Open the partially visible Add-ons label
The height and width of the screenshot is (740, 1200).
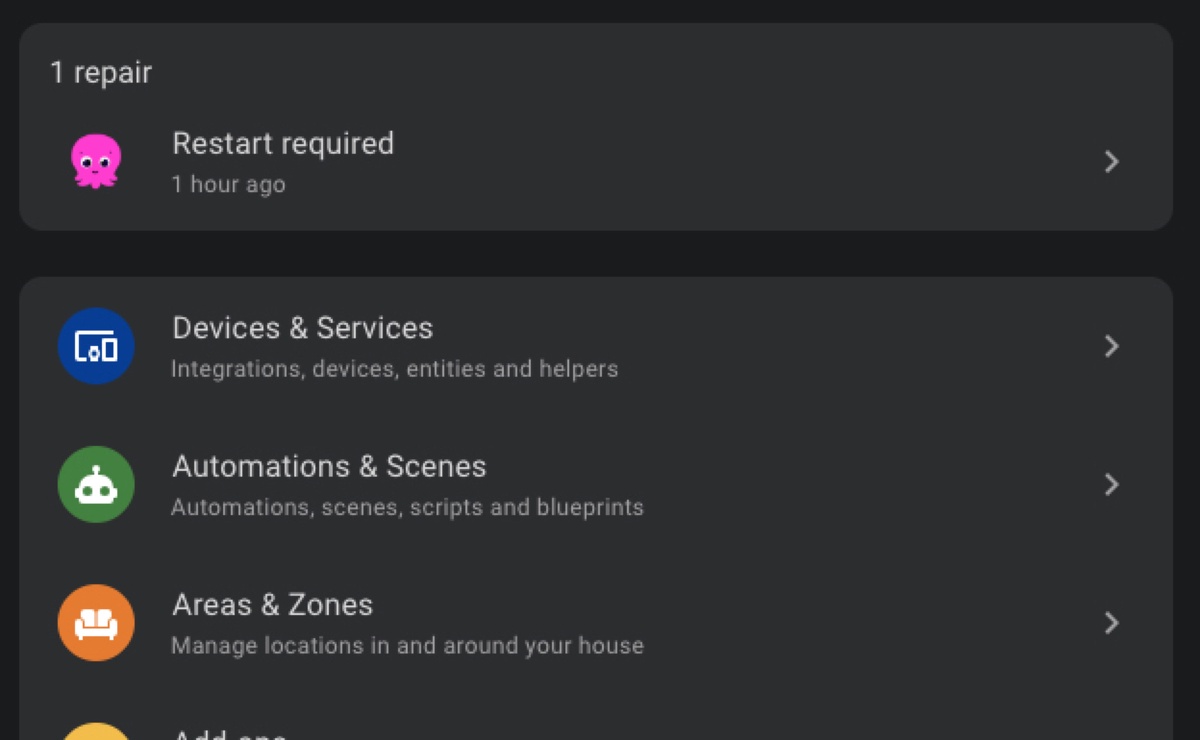tap(229, 733)
